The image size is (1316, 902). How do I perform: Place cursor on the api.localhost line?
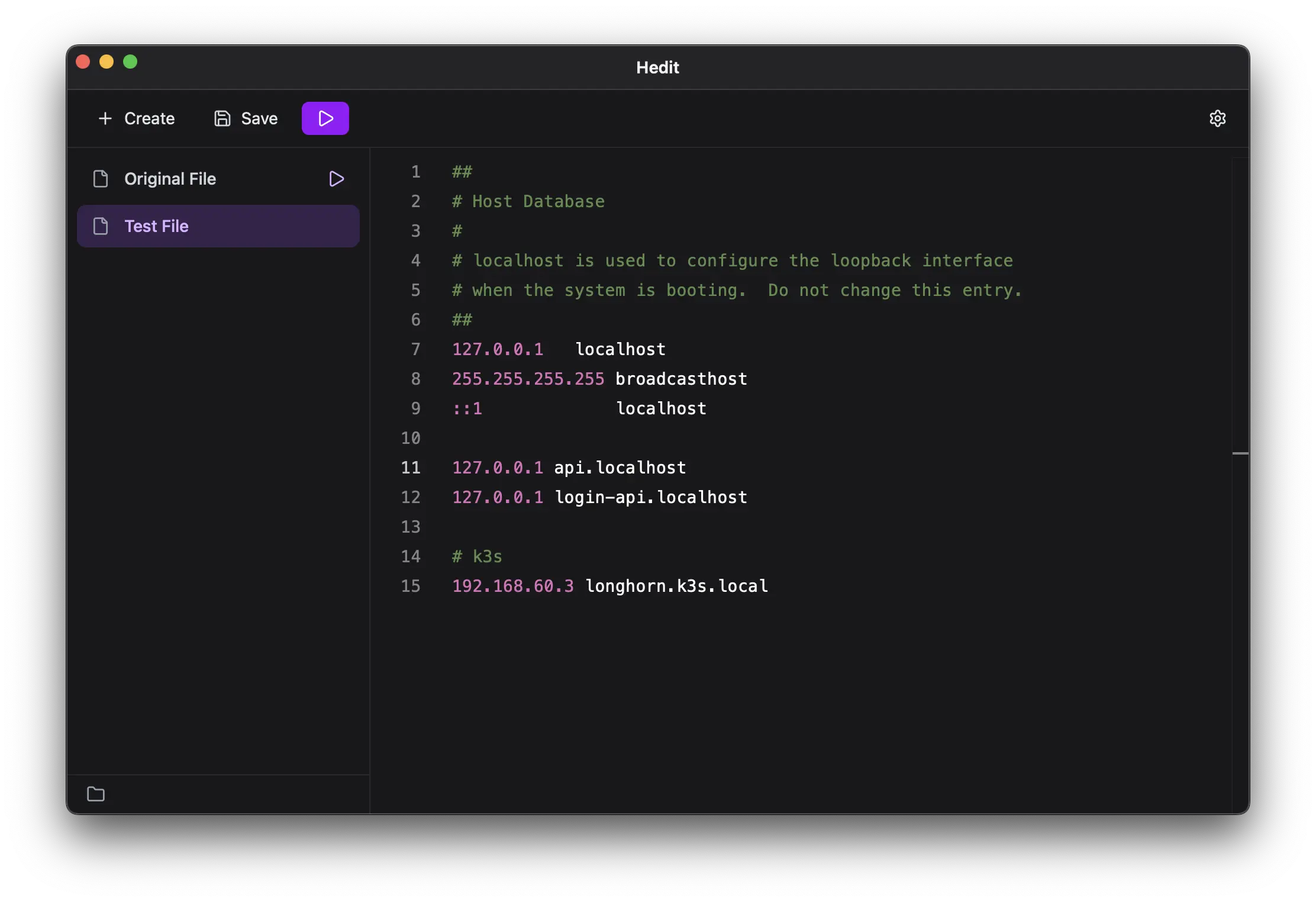(620, 468)
